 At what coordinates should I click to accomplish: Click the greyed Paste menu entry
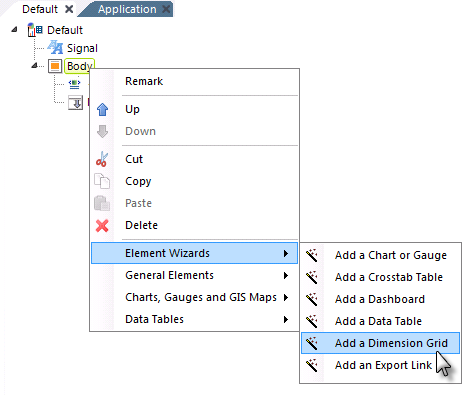[195, 203]
